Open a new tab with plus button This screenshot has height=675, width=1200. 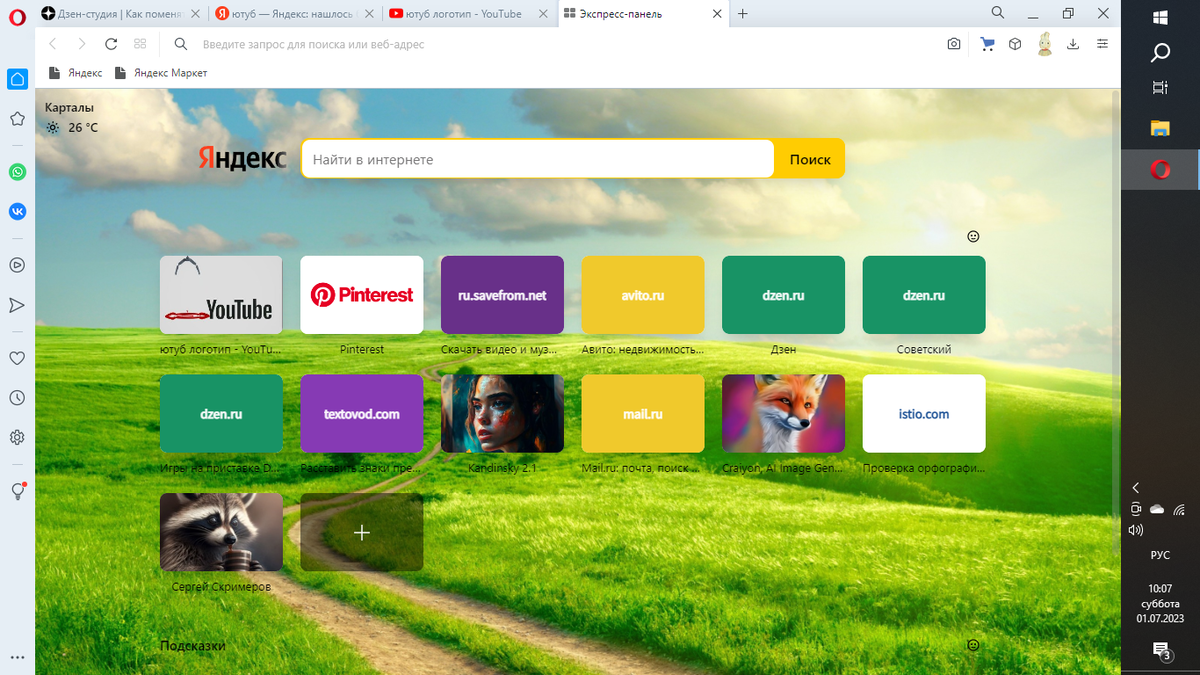[743, 14]
